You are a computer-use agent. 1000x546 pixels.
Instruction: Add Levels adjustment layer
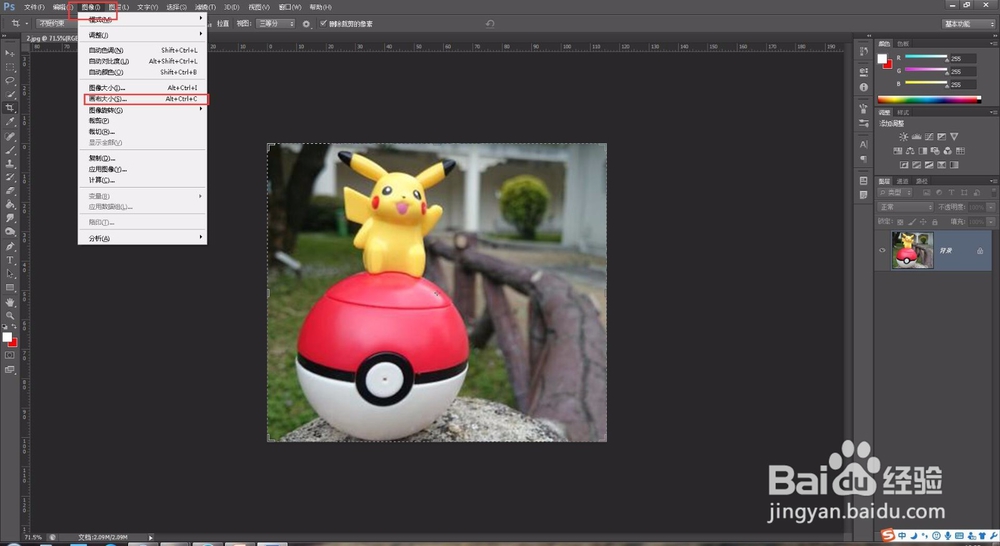916,136
